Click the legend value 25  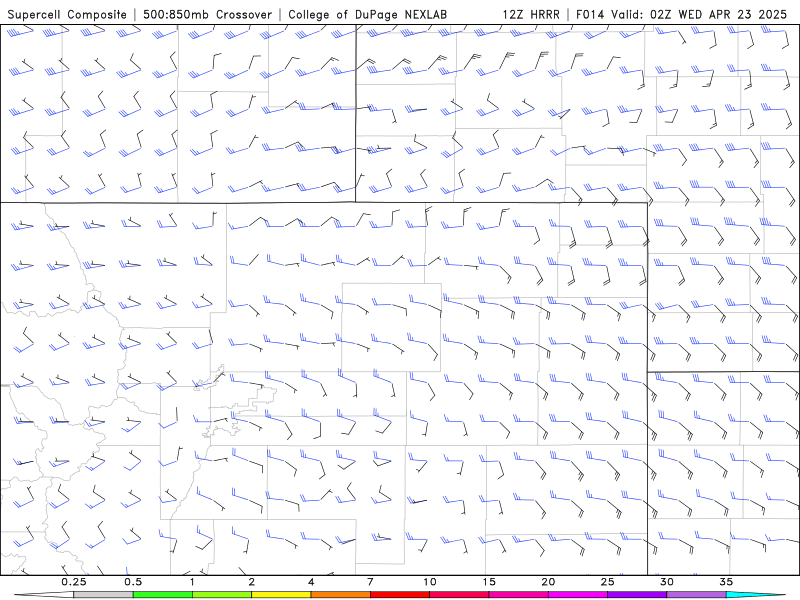coord(608,582)
